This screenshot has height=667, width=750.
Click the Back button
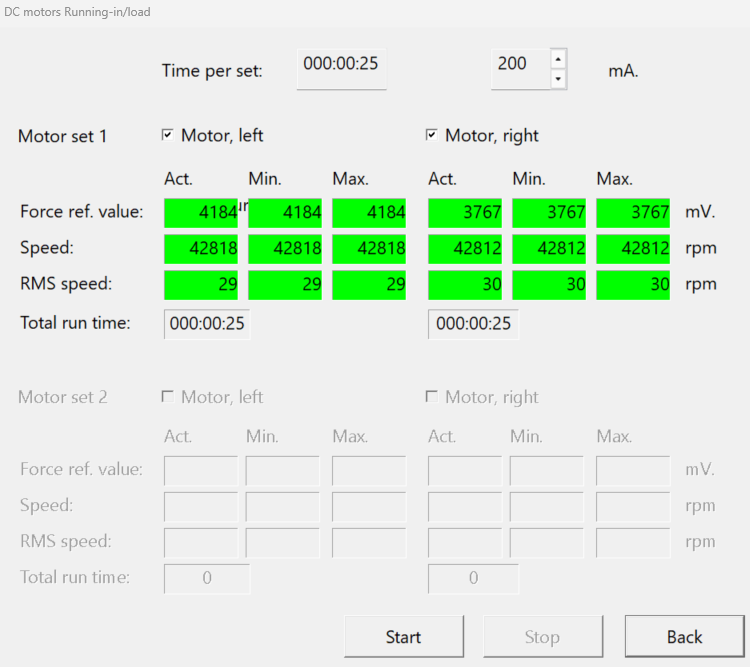684,636
